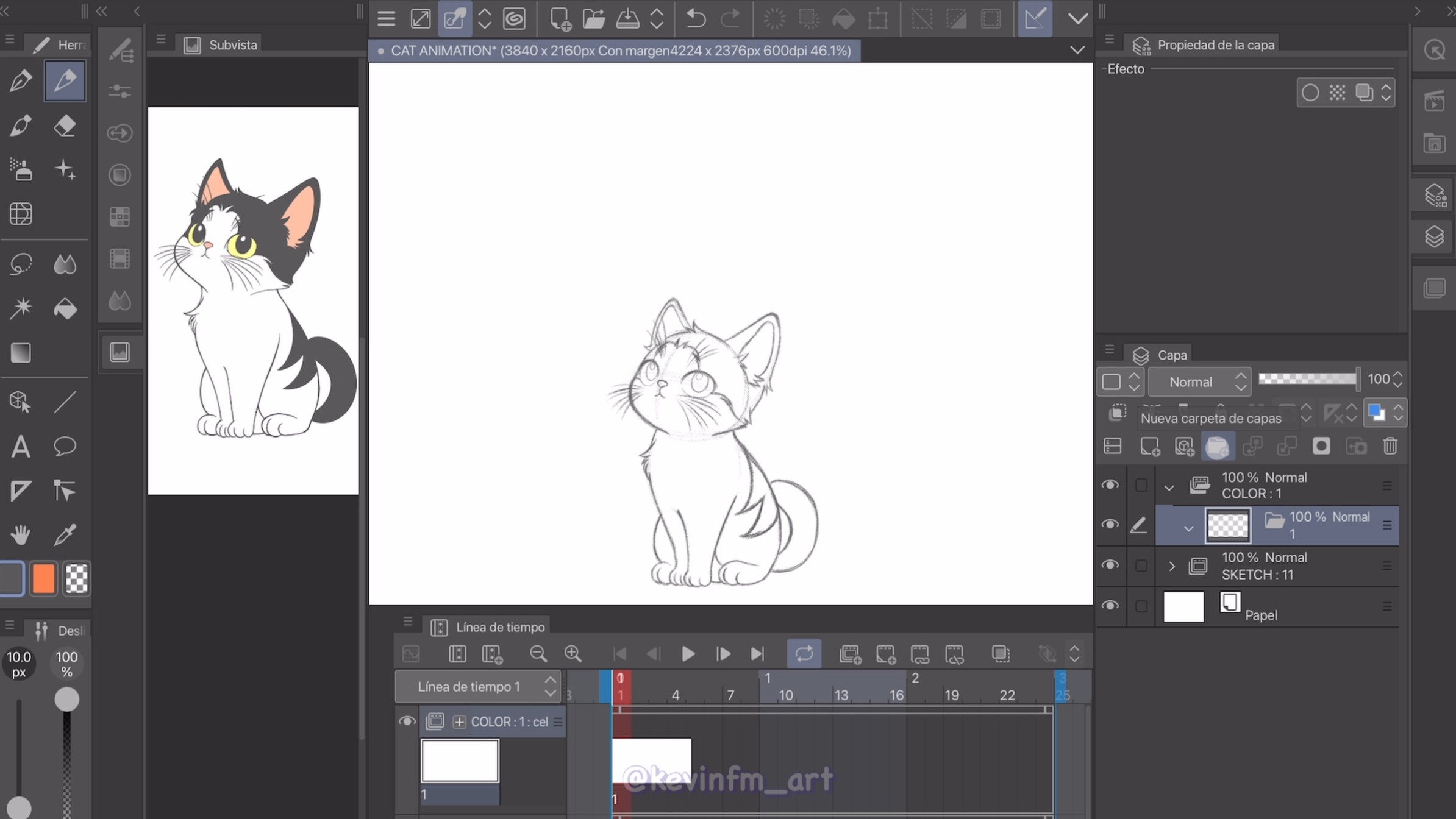
Task: Zoom in the timeline
Action: point(573,654)
